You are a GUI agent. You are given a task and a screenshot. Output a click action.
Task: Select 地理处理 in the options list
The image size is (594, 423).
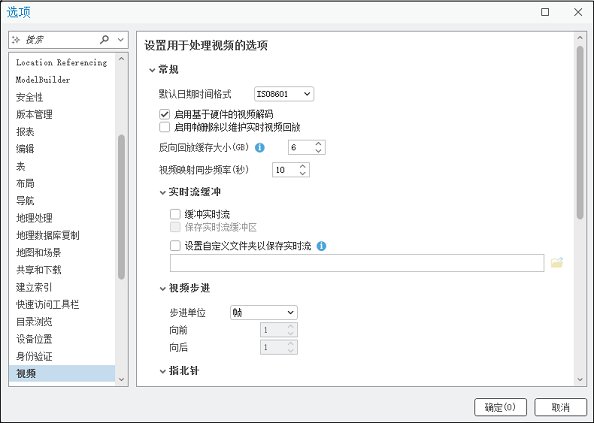34,218
